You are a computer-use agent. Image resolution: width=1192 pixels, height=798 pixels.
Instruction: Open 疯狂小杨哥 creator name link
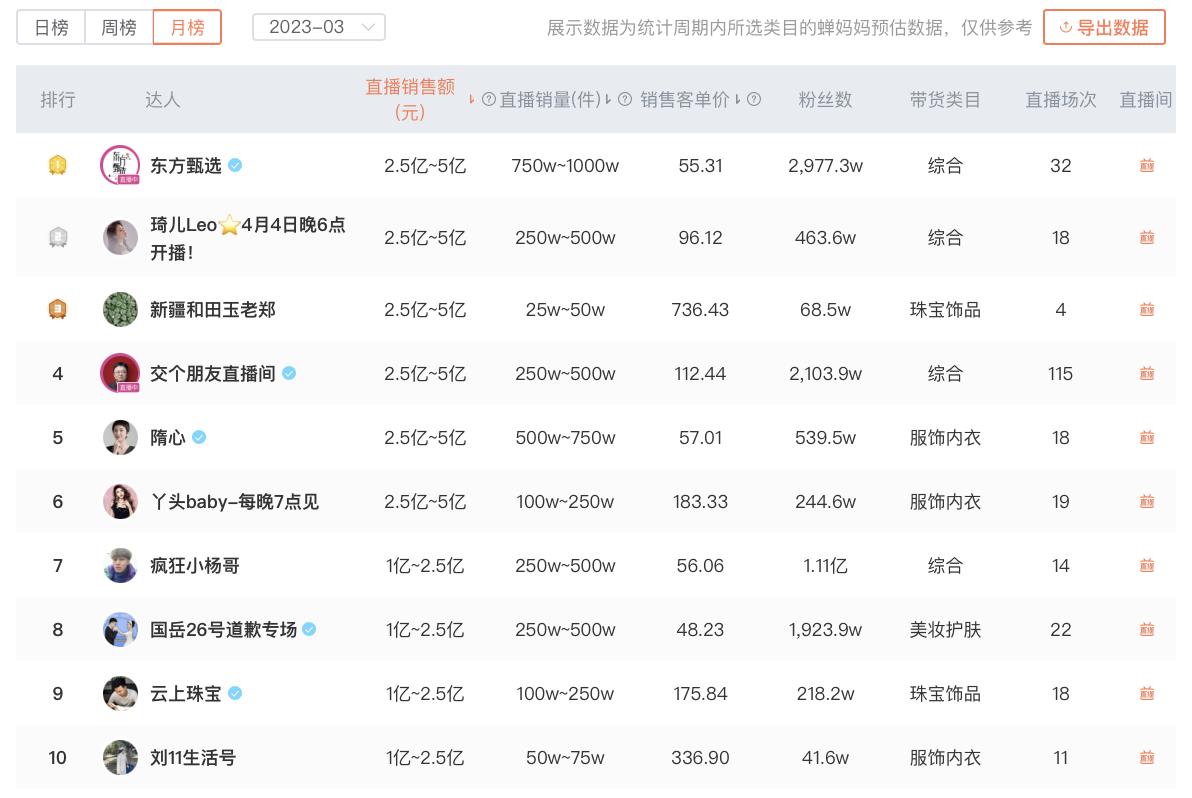pos(195,566)
